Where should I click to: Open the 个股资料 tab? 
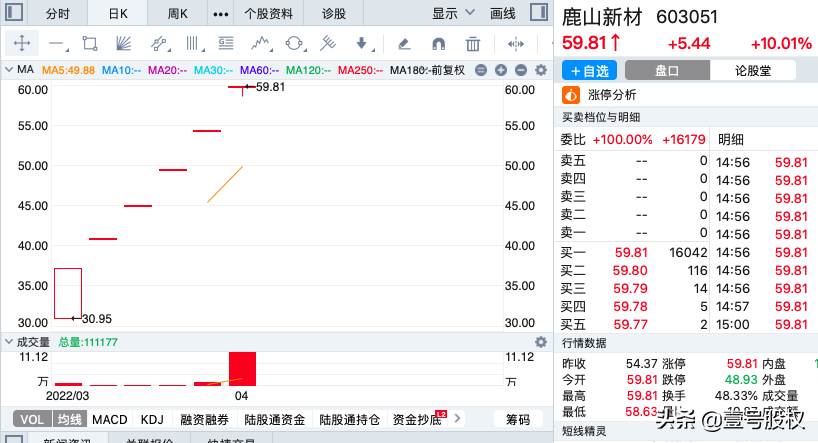(268, 14)
